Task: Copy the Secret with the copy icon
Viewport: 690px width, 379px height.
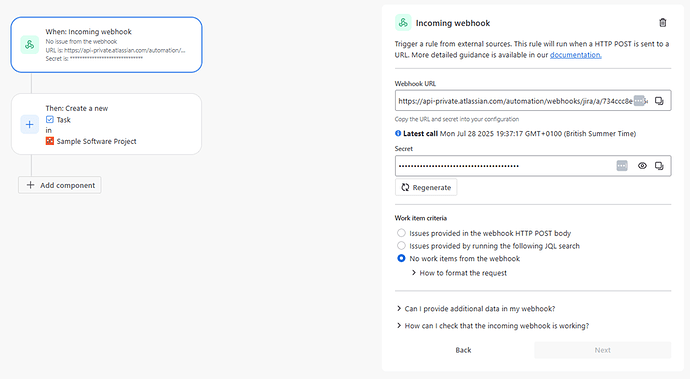Action: click(659, 166)
